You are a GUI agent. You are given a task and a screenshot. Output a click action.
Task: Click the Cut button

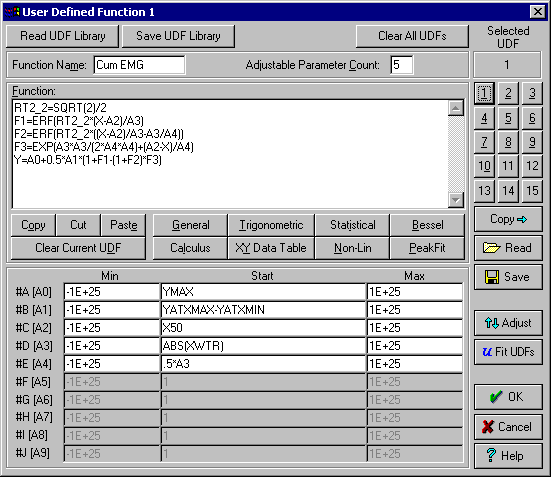(78, 225)
